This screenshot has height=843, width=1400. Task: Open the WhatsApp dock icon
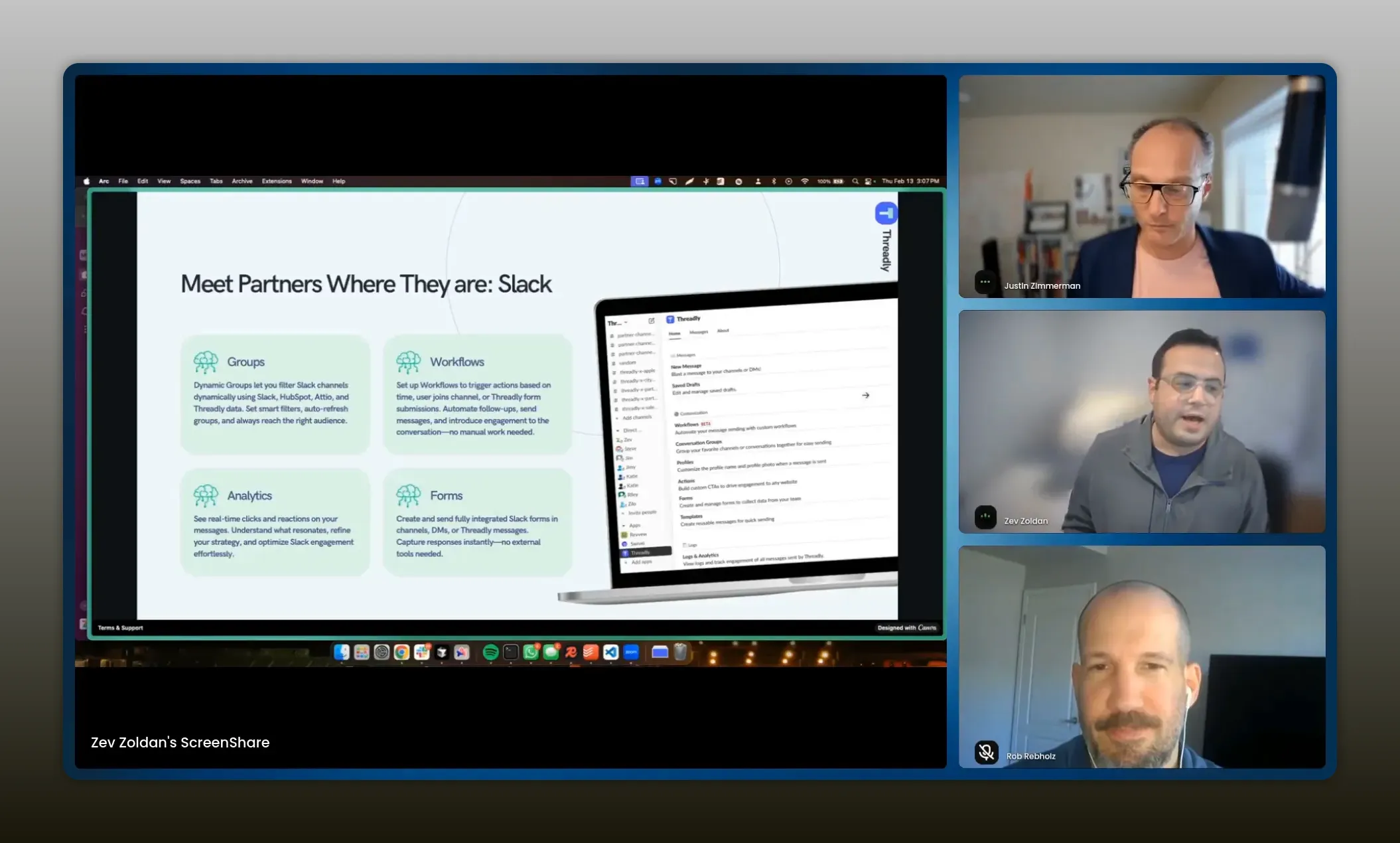pyautogui.click(x=531, y=652)
